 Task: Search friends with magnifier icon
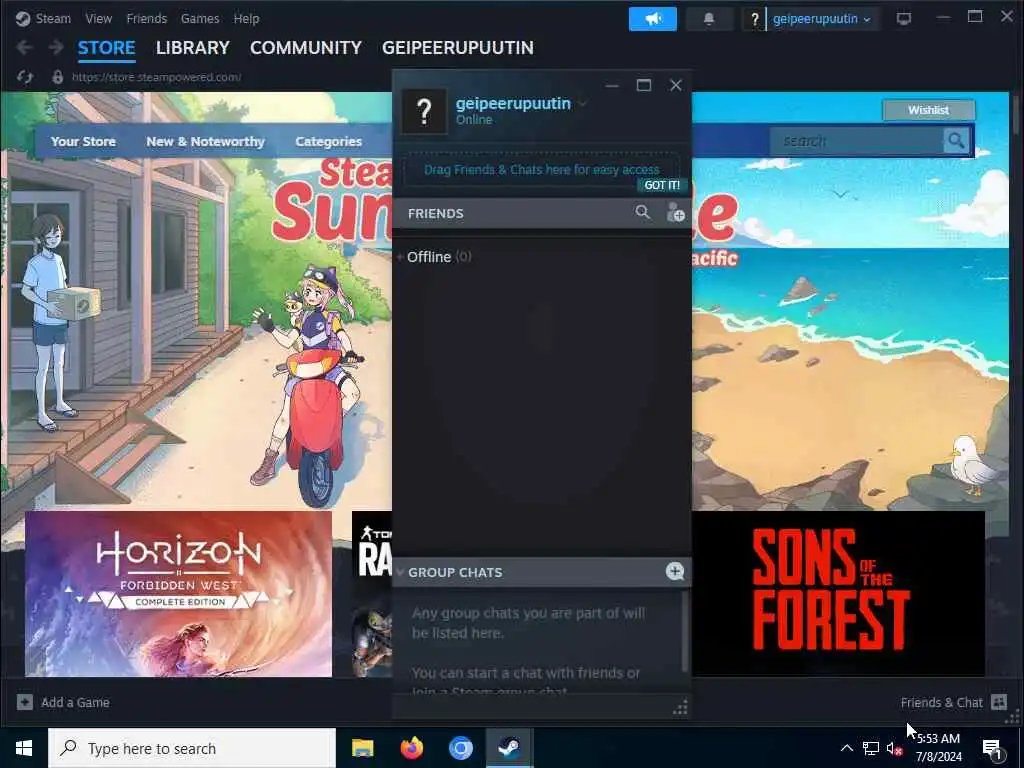click(x=643, y=212)
